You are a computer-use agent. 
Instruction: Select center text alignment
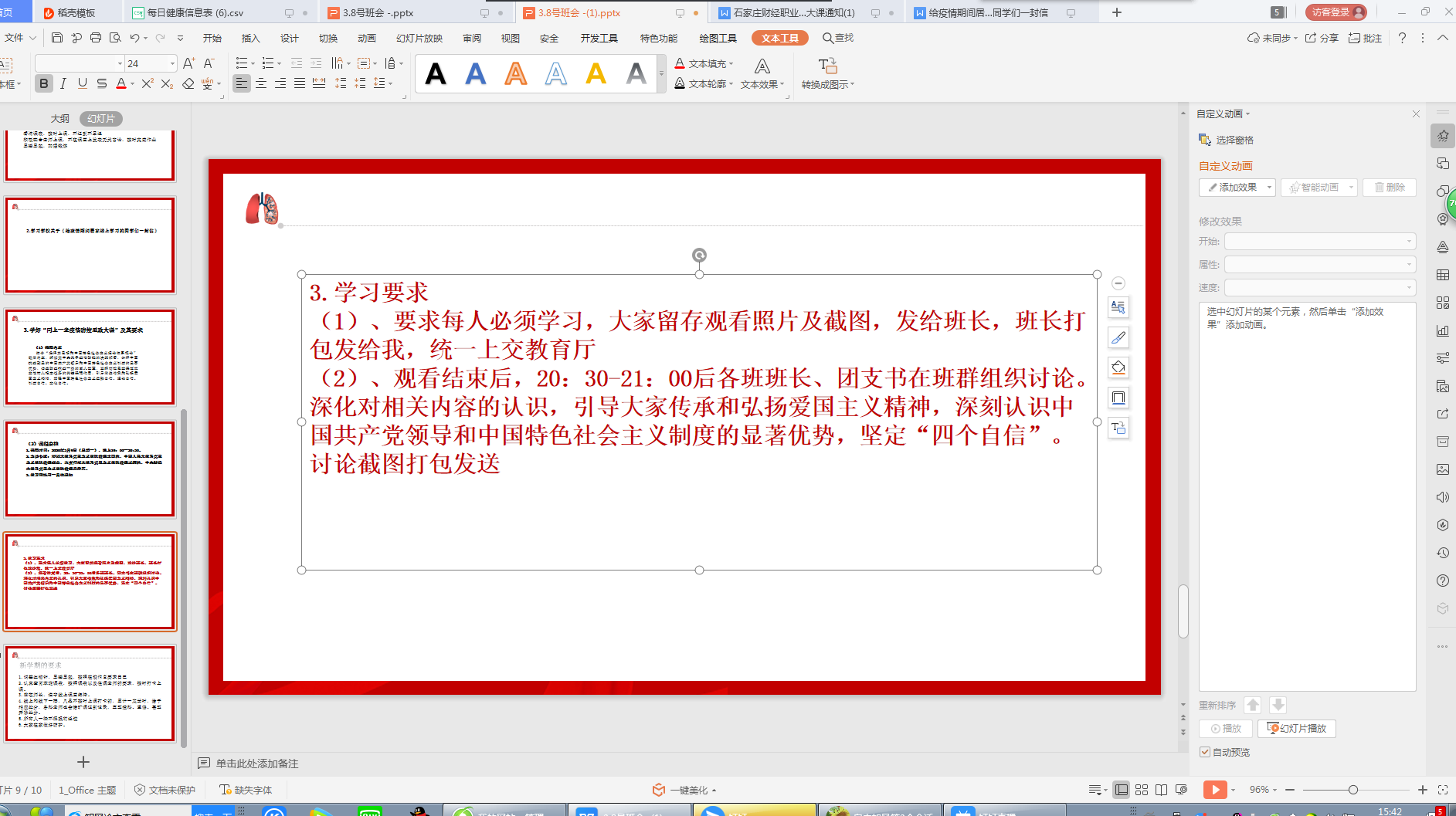[x=261, y=83]
